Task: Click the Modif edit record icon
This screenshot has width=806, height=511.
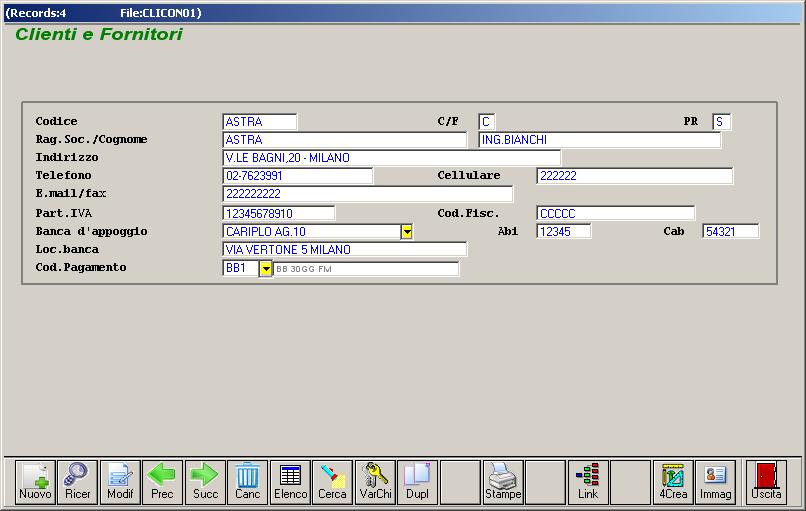Action: tap(120, 482)
